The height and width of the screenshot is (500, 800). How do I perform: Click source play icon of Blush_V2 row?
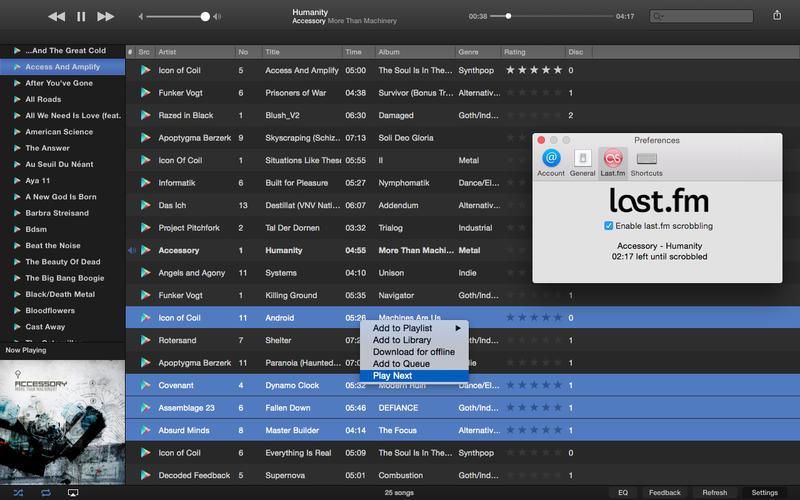(145, 115)
